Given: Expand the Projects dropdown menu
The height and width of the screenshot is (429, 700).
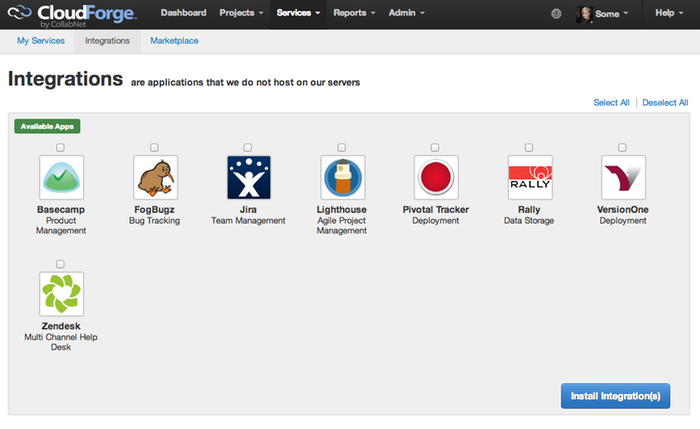Looking at the screenshot, I should coord(242,13).
